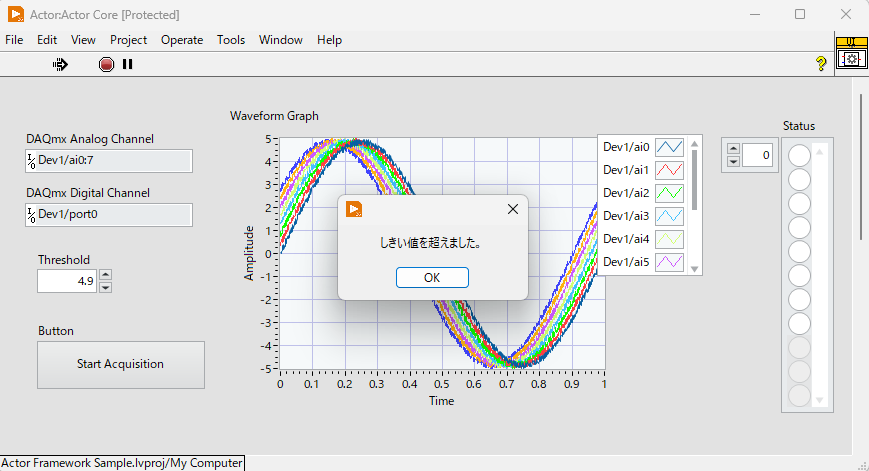Viewport: 869px width, 471px height.
Task: Toggle the second Status indicator LED
Action: [799, 180]
